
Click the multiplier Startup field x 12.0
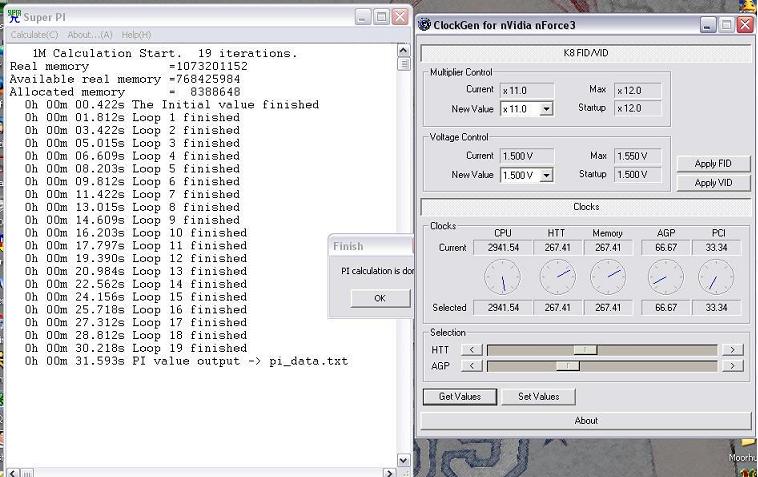(x=638, y=108)
